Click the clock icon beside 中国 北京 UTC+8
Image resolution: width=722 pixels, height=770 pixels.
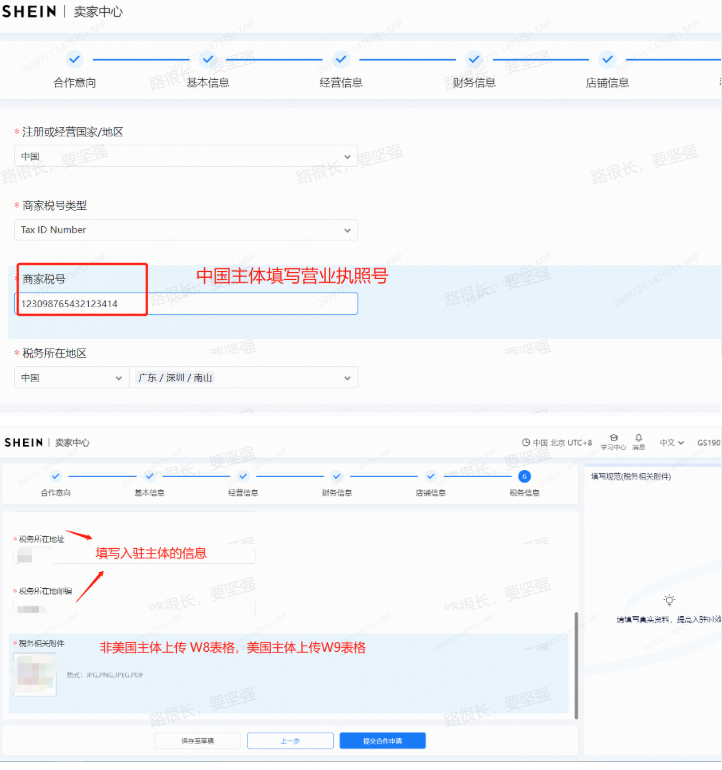coord(526,442)
